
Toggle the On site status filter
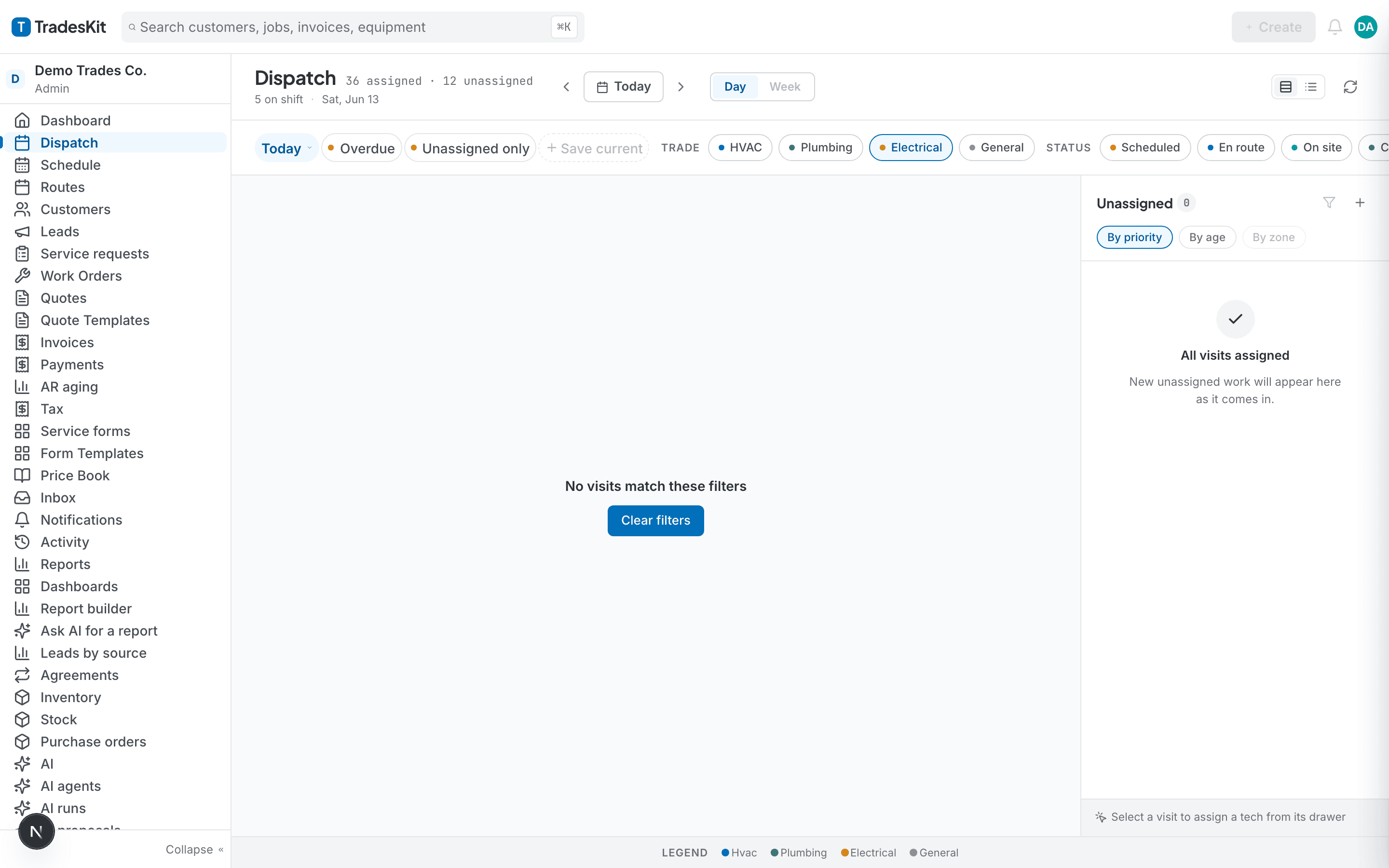[x=1316, y=148]
